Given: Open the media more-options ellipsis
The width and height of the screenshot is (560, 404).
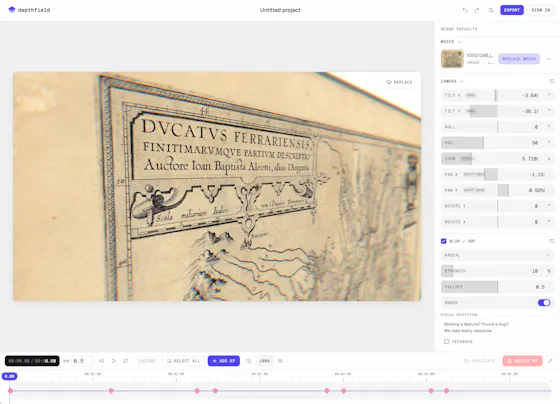Looking at the screenshot, I should coord(549,59).
